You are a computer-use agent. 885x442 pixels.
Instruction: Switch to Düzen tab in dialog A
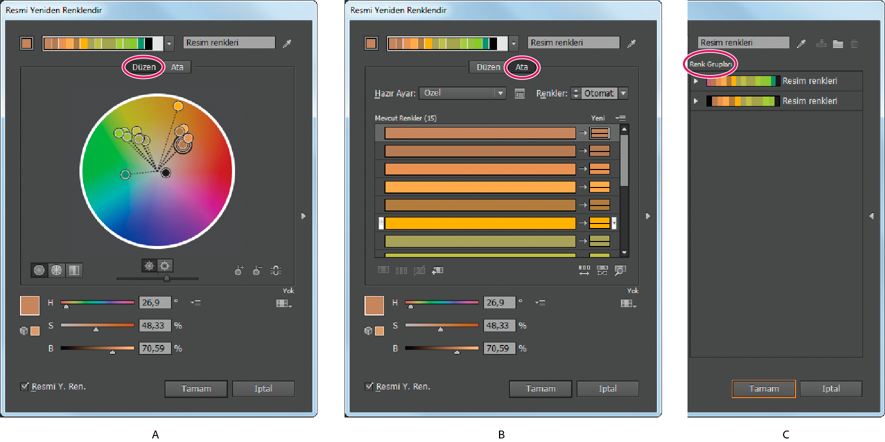coord(144,67)
